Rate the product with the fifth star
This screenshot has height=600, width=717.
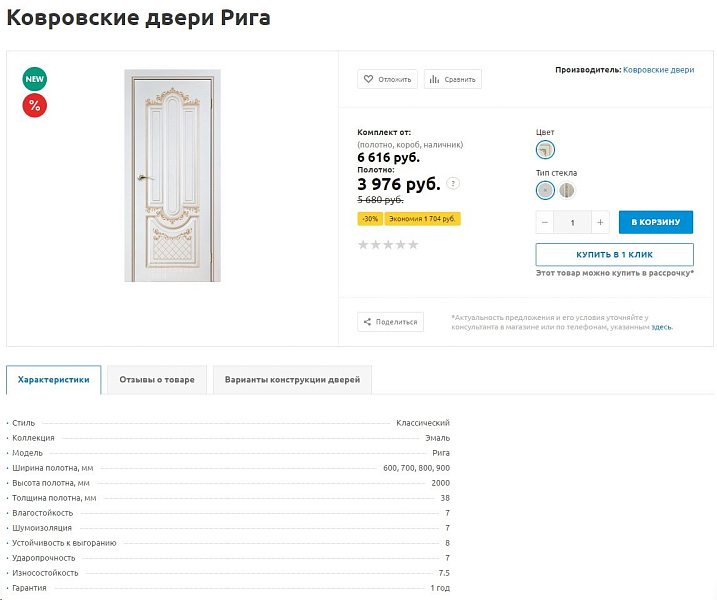413,245
